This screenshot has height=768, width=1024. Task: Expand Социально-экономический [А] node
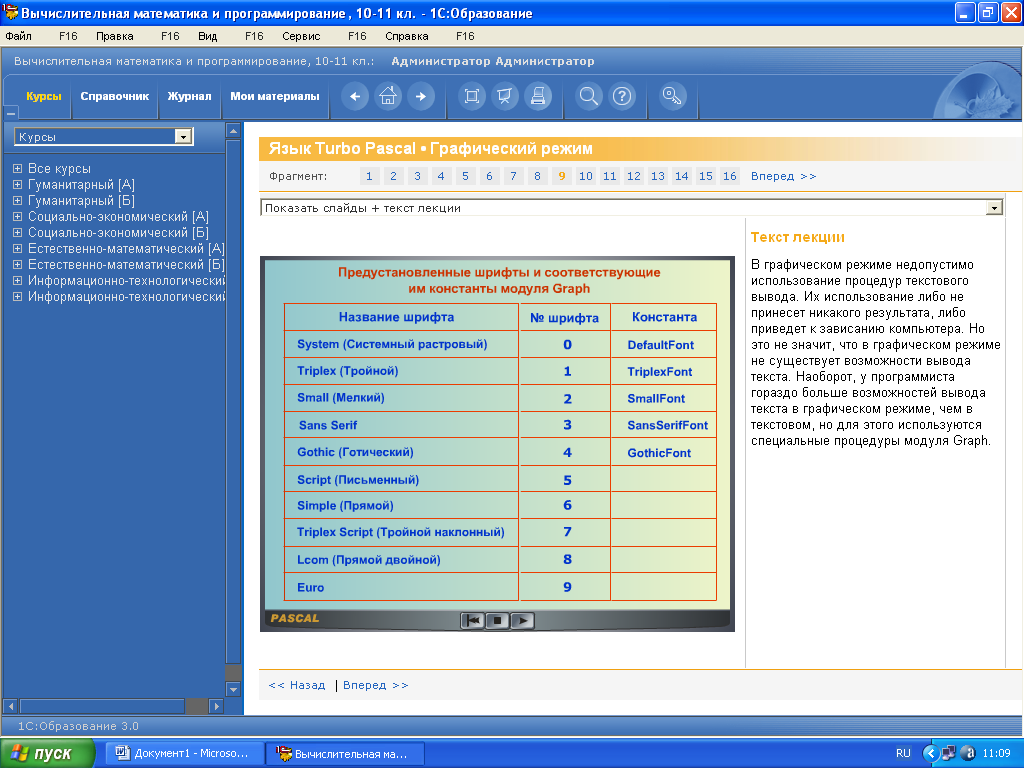(18, 216)
